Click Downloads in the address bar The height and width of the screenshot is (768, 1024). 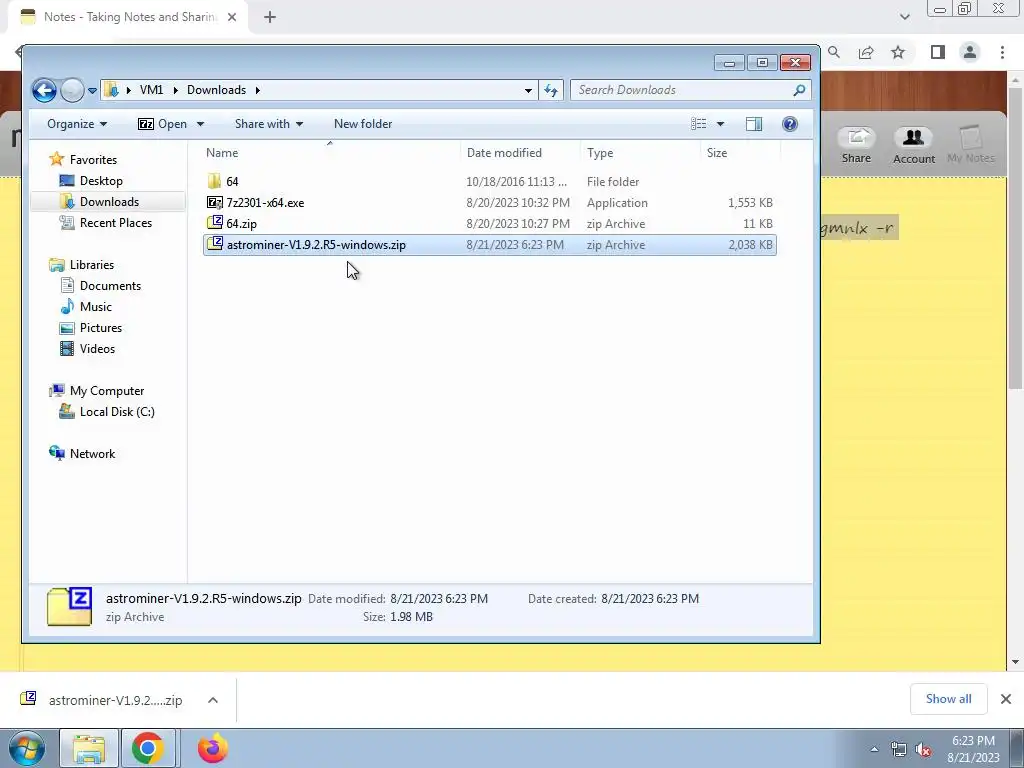click(216, 90)
